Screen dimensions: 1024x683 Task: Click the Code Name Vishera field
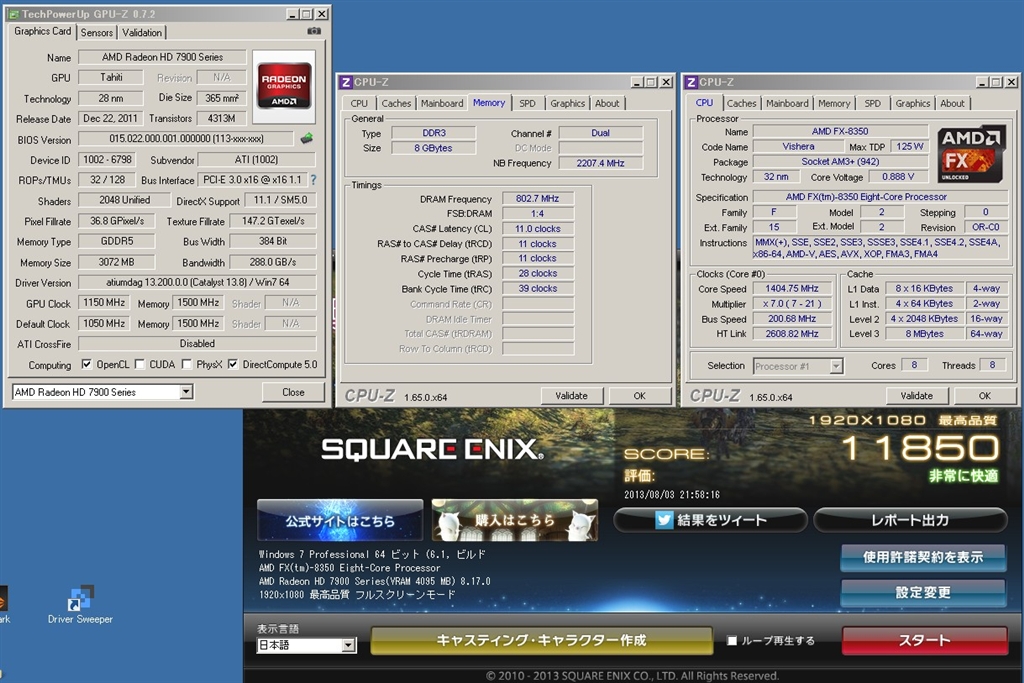coord(798,146)
